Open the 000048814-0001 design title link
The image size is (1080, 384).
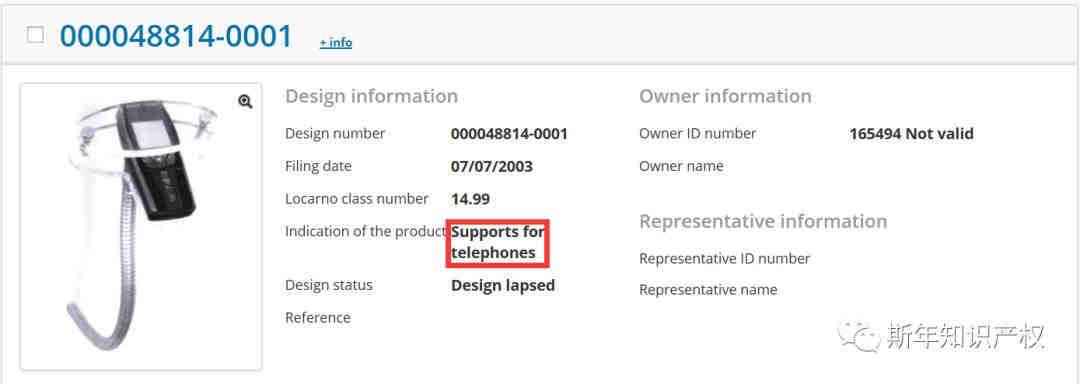(176, 36)
